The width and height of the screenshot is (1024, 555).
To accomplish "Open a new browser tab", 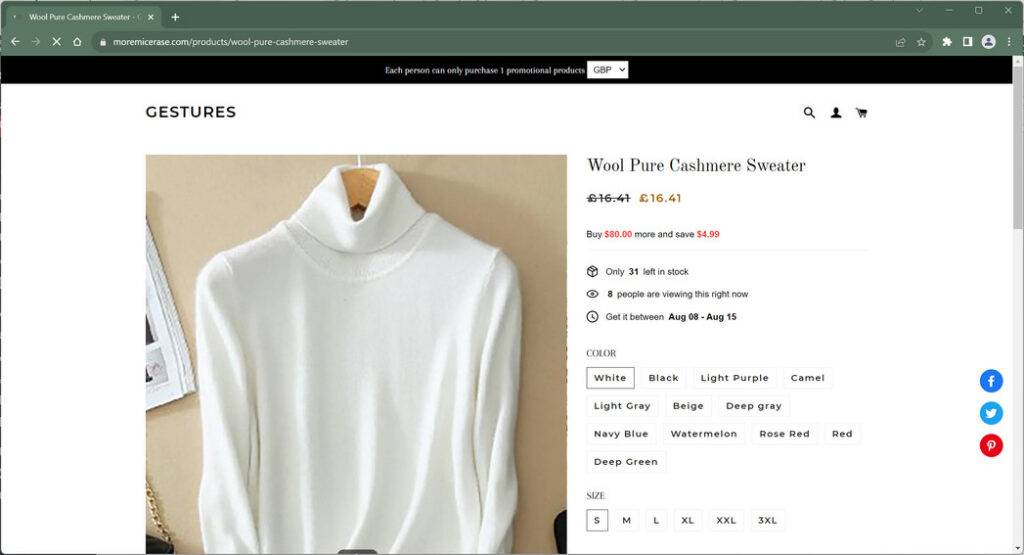I will [x=176, y=17].
